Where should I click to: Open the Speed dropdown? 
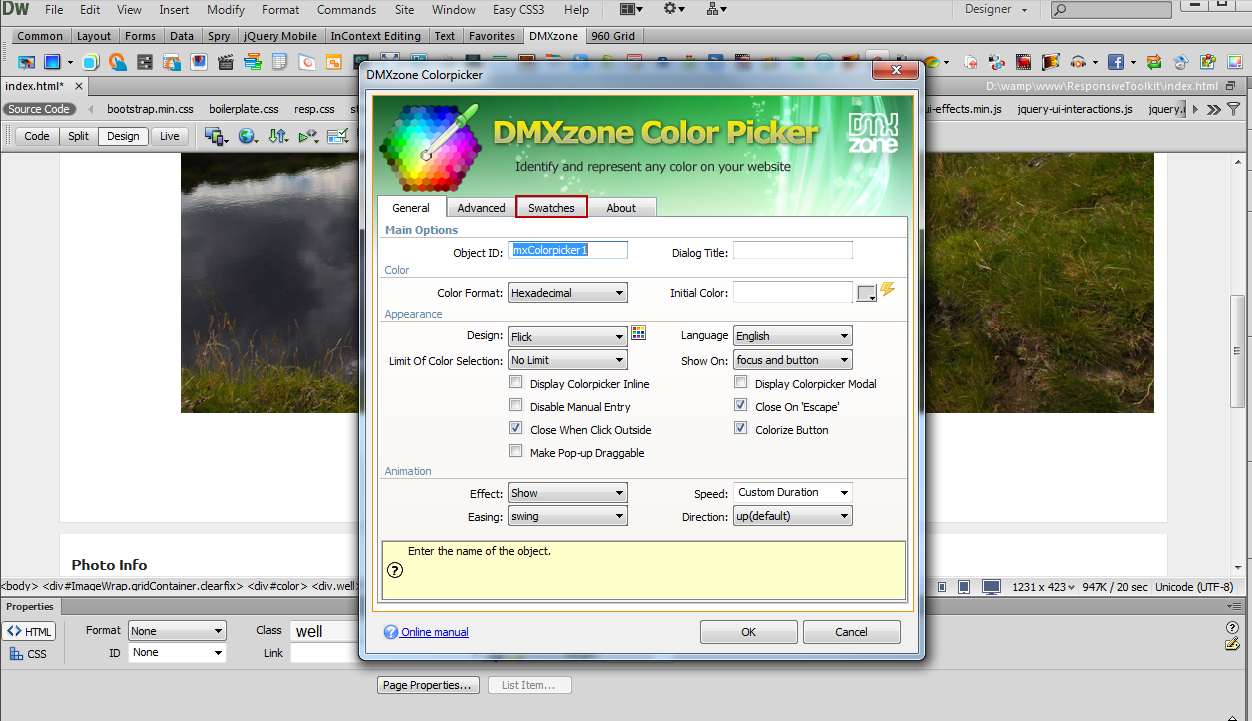(793, 492)
